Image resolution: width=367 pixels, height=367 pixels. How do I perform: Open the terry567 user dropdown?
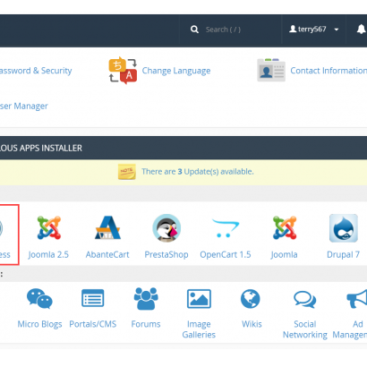point(314,29)
